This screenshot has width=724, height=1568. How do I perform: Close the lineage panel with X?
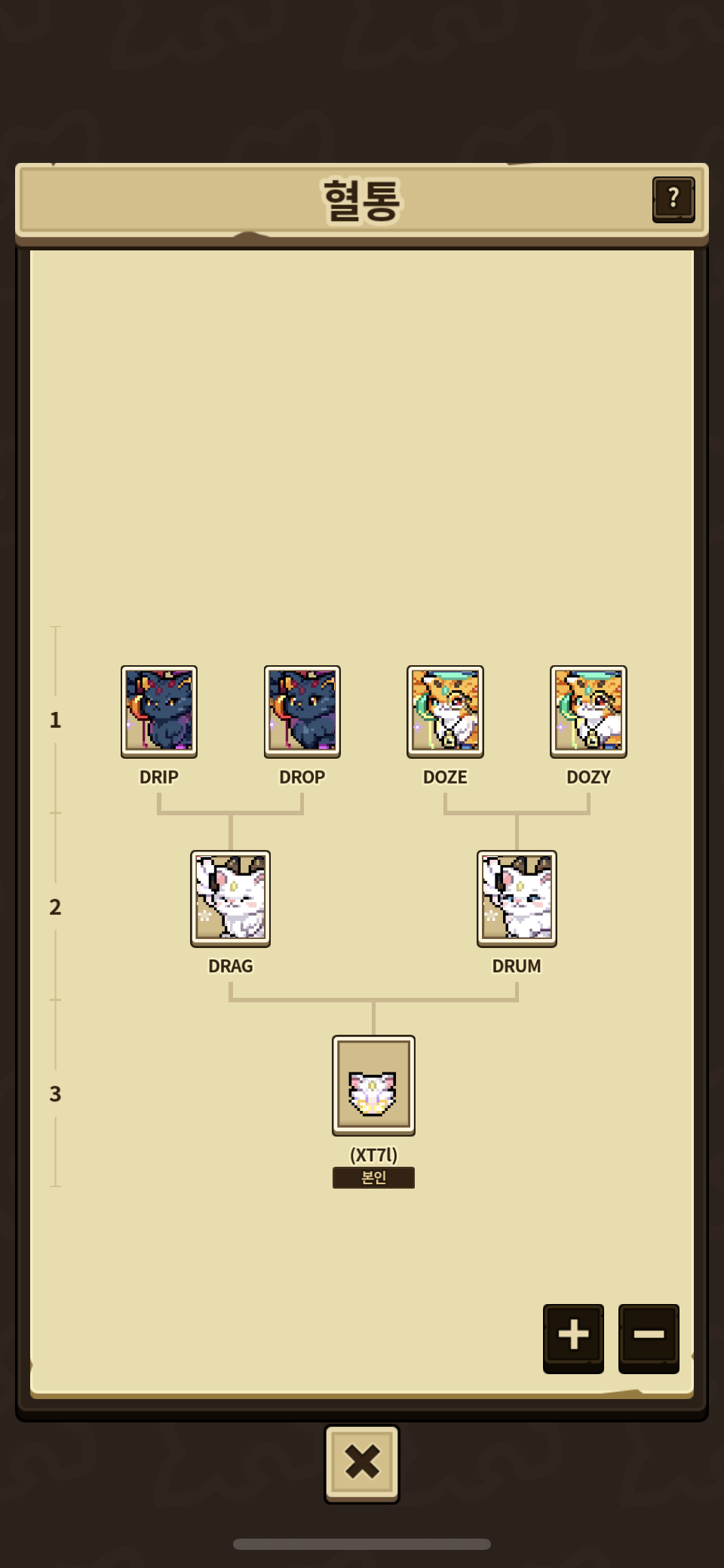(x=362, y=1463)
